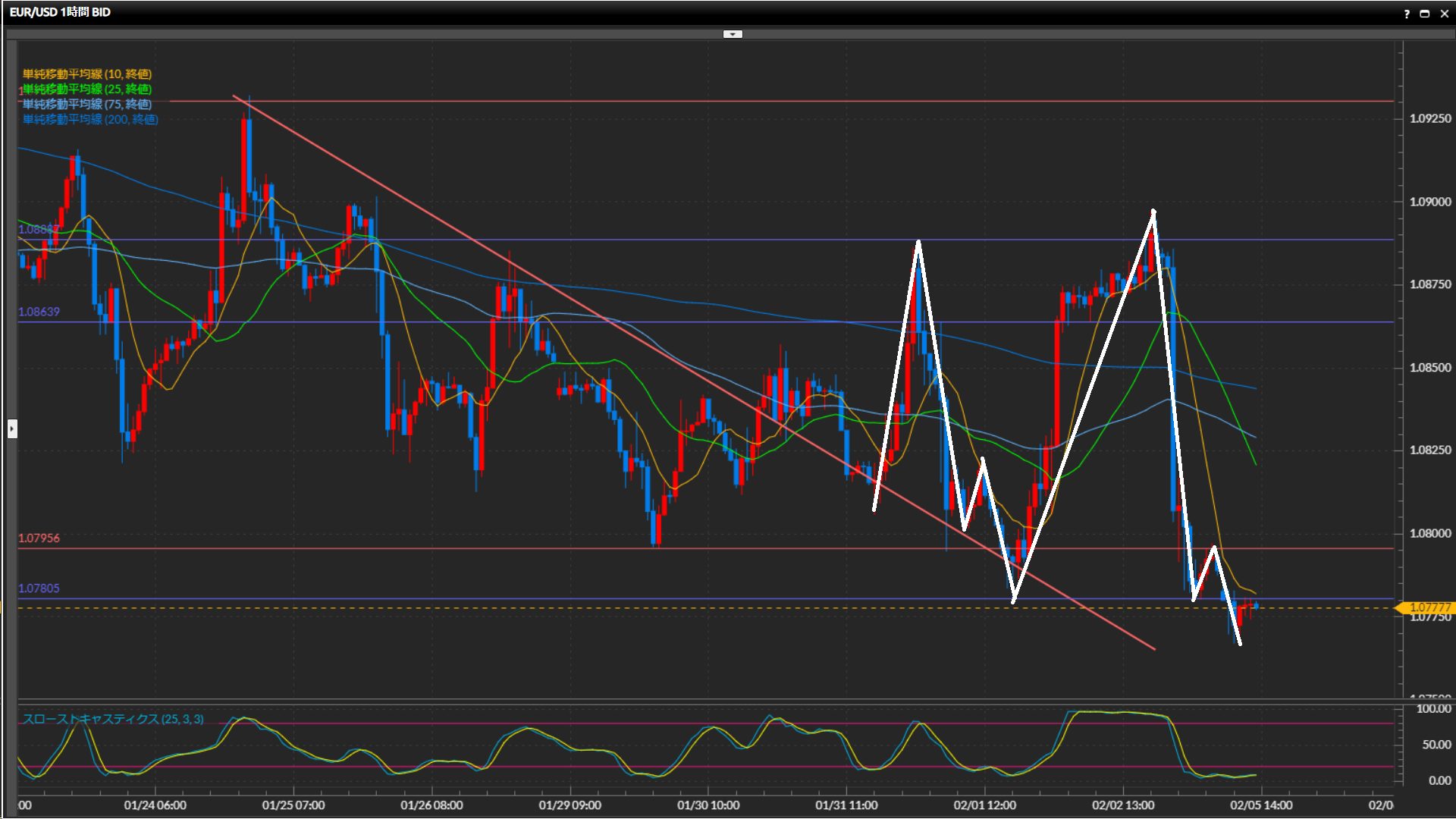The width and height of the screenshot is (1456, 819).
Task: Select the 1.07805 horizontal line label
Action: pyautogui.click(x=39, y=588)
